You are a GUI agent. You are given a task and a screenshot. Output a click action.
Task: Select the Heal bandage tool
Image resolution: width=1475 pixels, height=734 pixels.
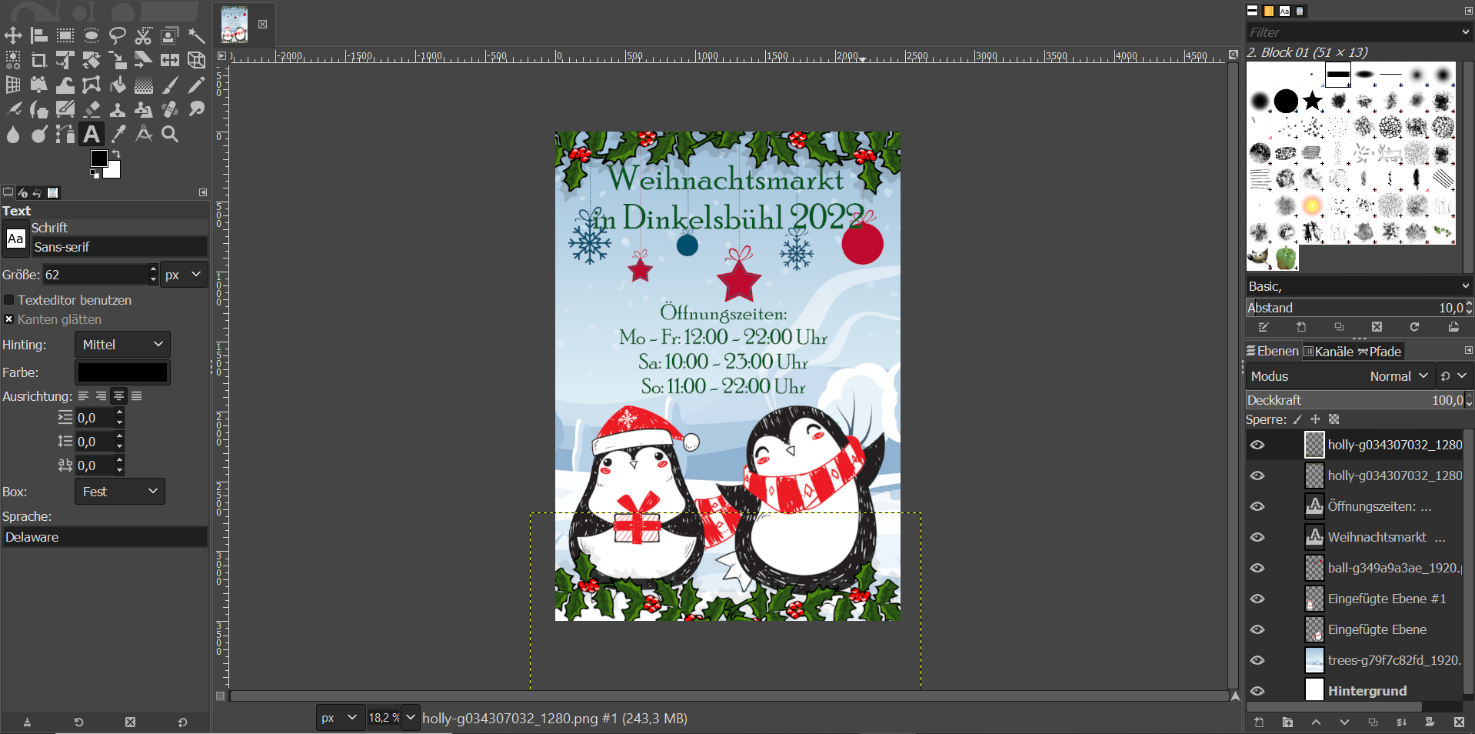(170, 109)
